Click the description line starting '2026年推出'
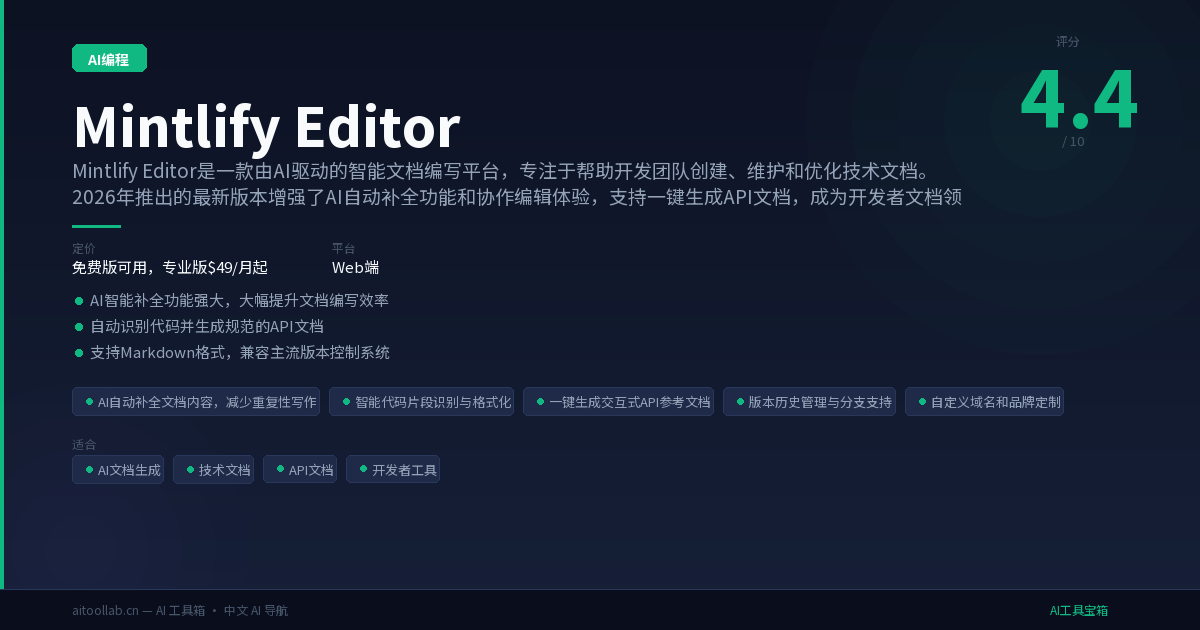Screen dimensions: 1200x630 tap(517, 196)
